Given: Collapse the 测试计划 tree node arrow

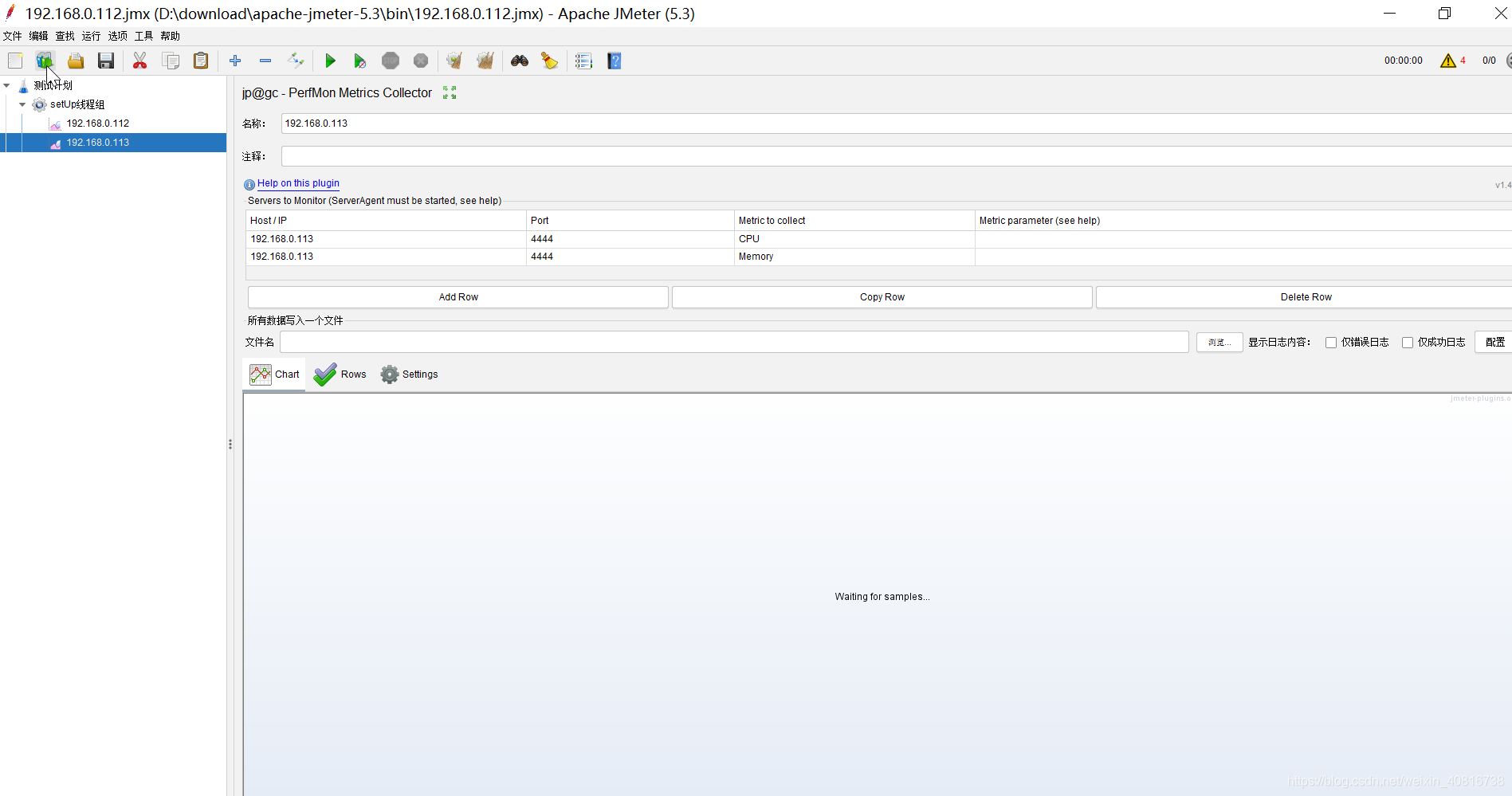Looking at the screenshot, I should point(6,85).
